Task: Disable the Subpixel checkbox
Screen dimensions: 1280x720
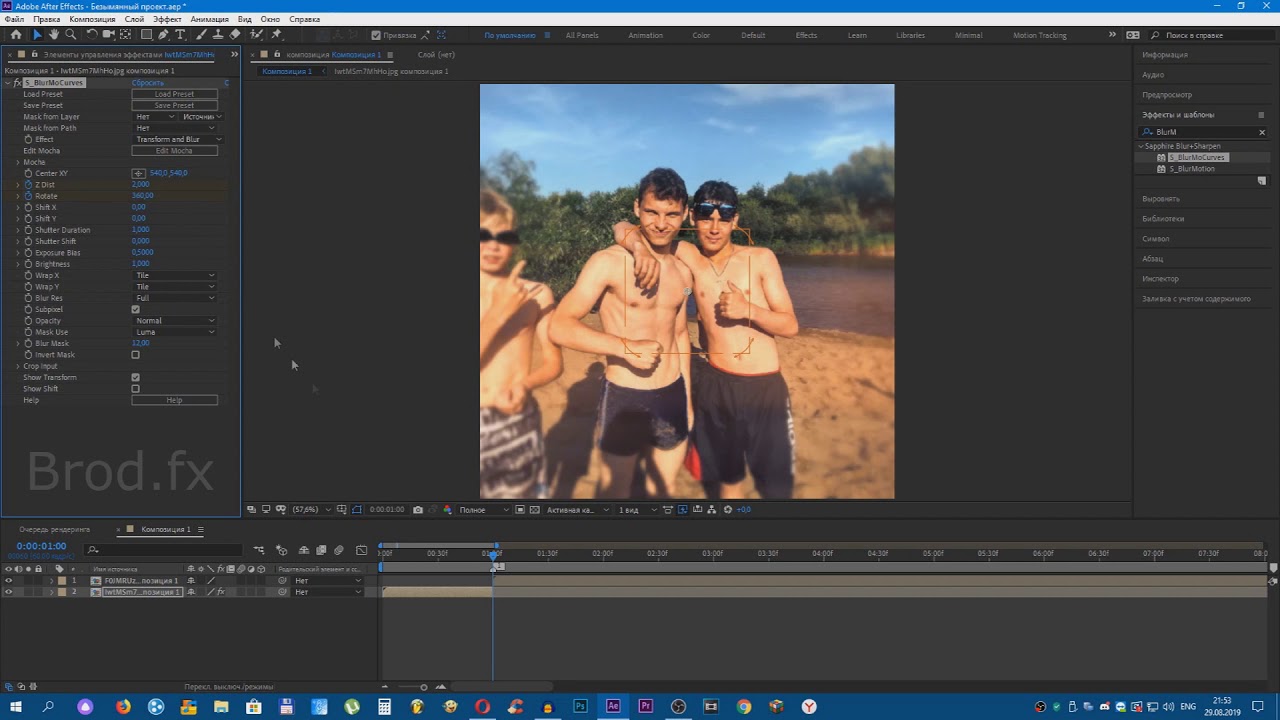Action: (136, 309)
